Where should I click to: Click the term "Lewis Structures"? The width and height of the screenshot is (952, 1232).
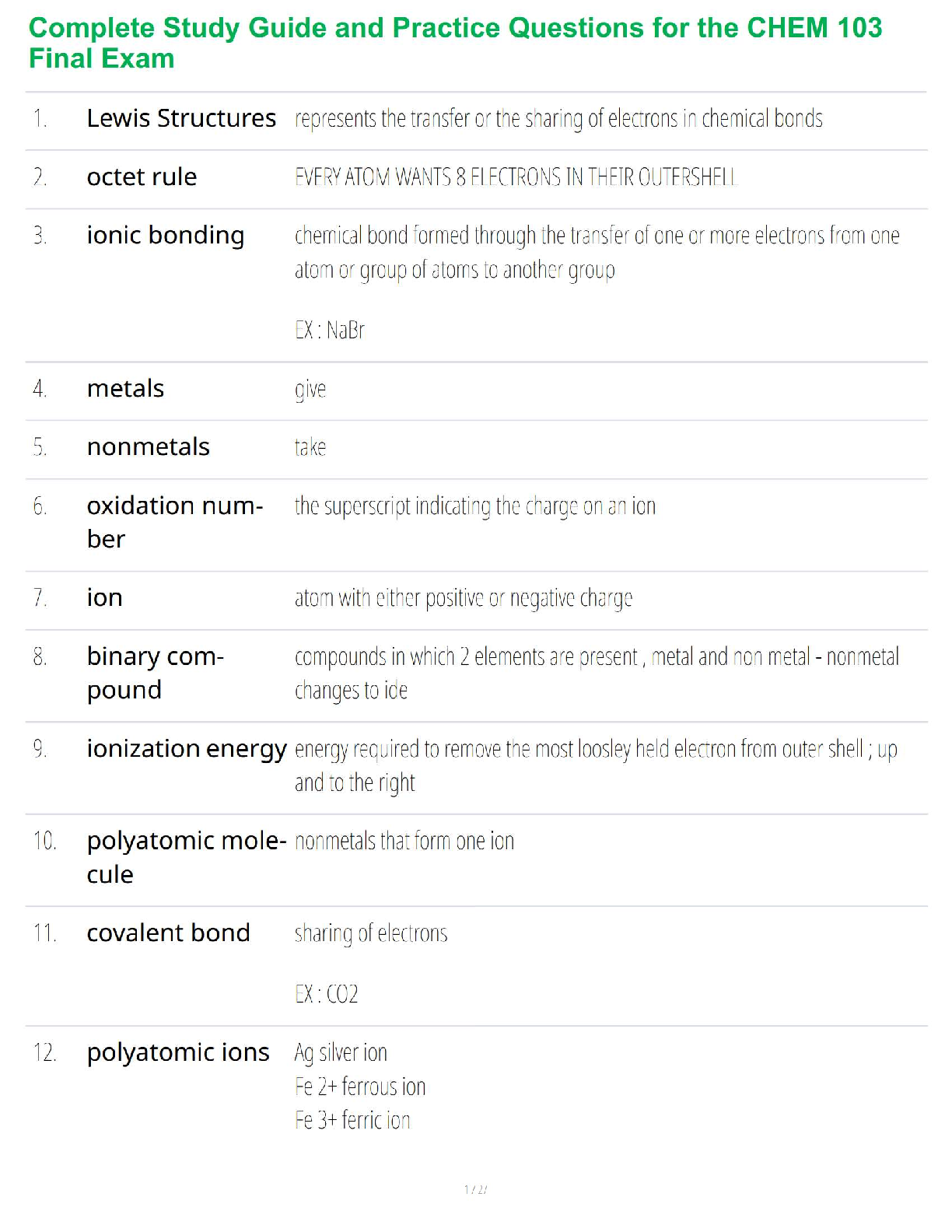click(181, 118)
